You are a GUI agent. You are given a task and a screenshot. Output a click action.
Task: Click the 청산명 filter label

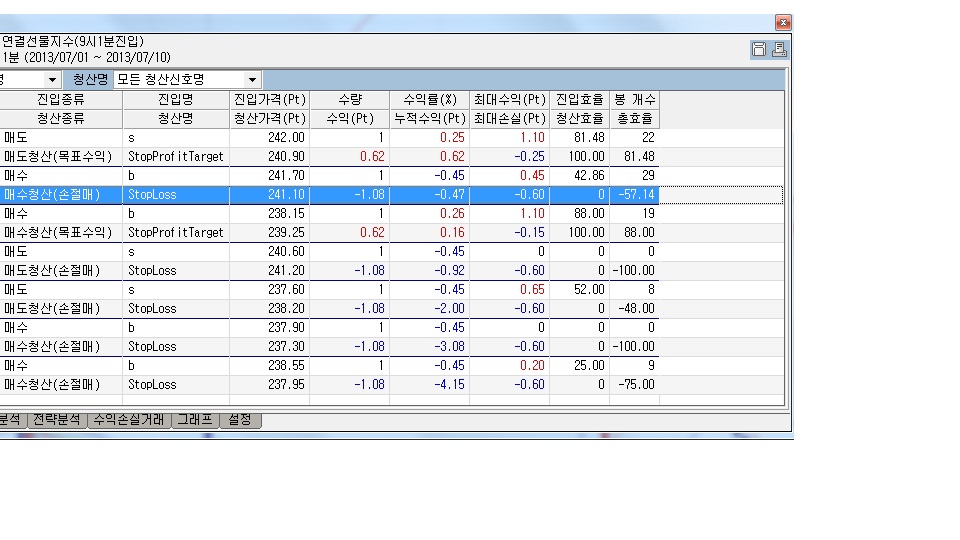point(90,80)
